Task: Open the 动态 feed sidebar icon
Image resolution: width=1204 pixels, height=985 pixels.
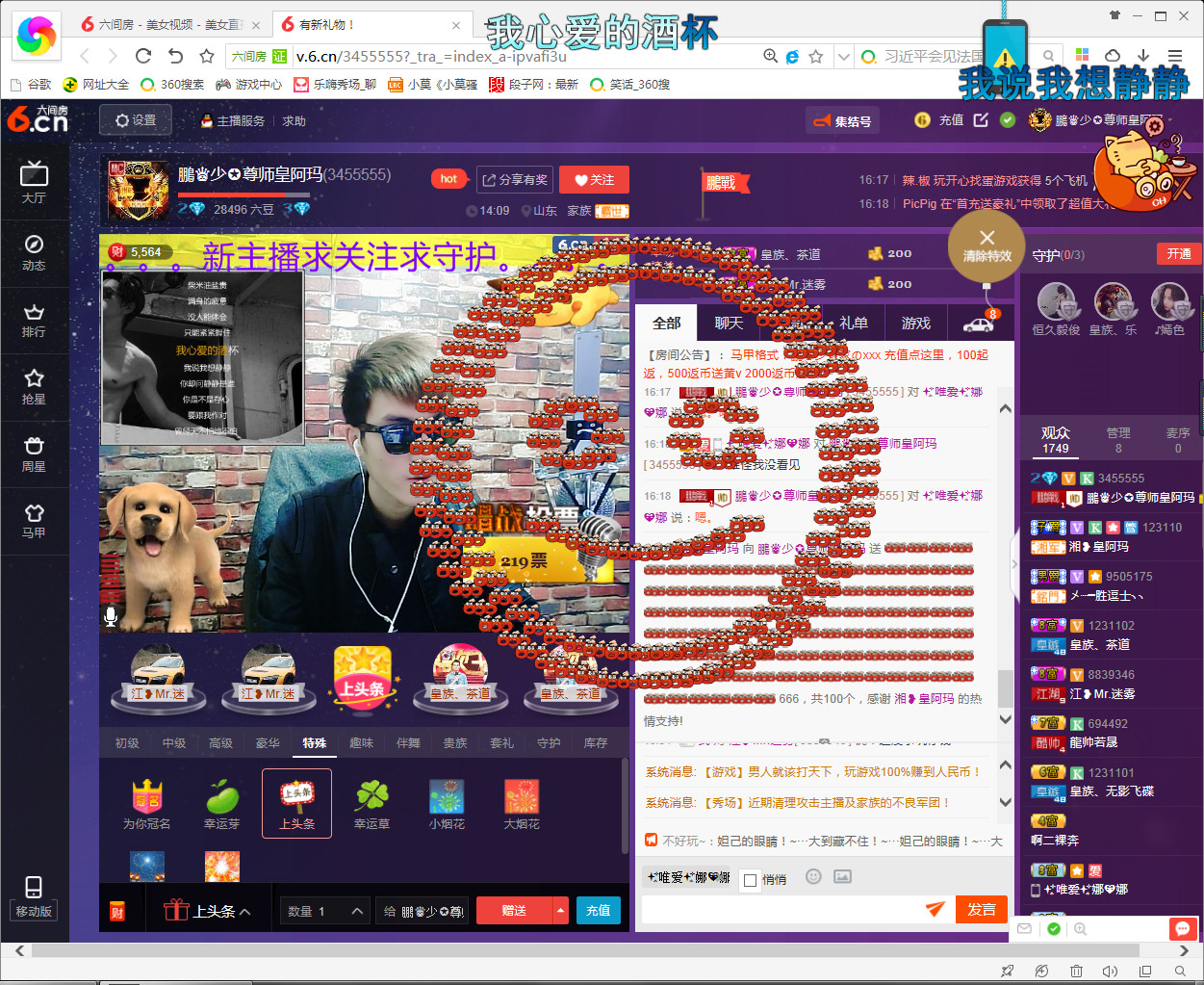Action: coord(34,252)
